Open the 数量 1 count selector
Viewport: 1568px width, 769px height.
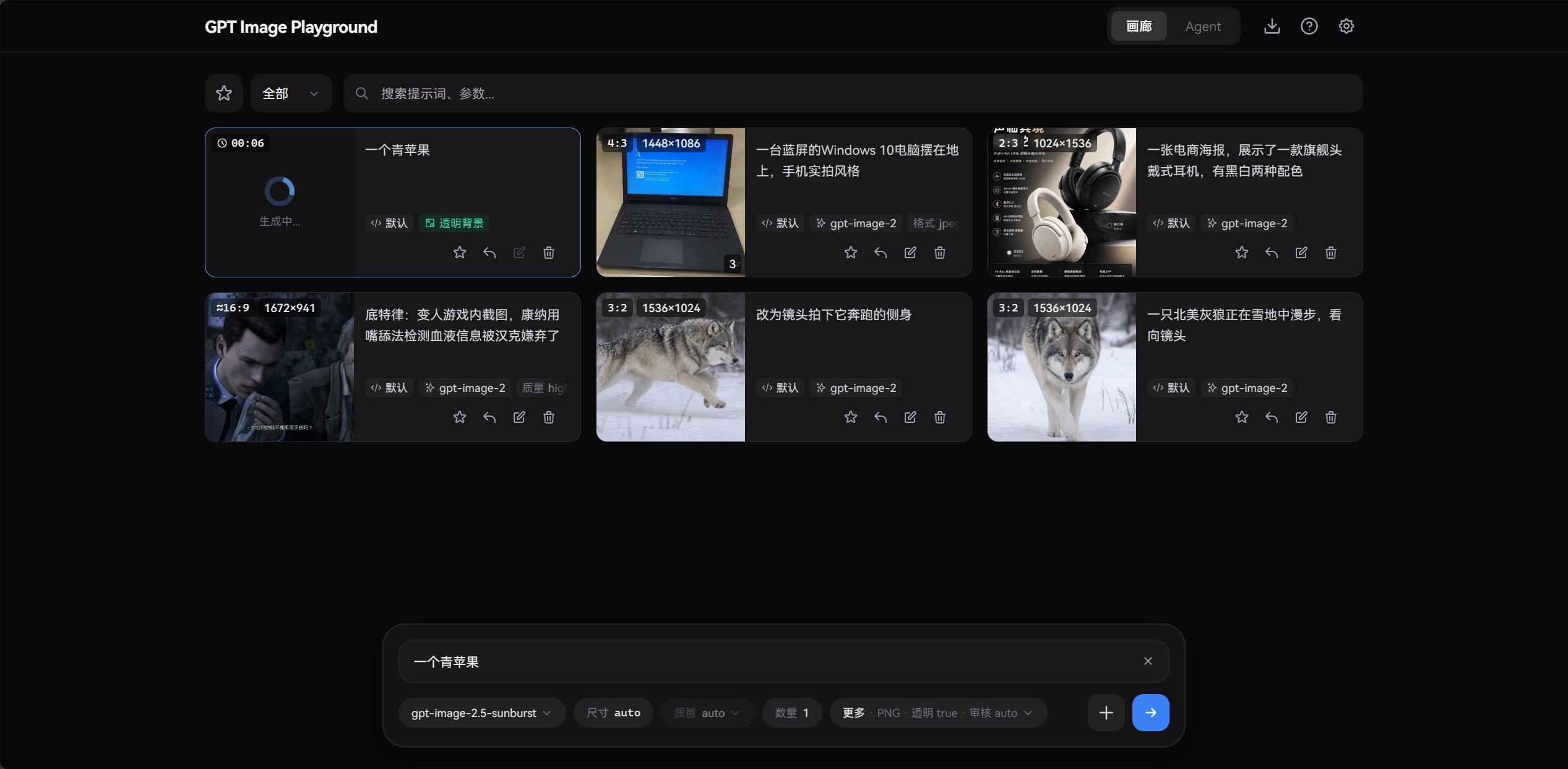click(792, 713)
